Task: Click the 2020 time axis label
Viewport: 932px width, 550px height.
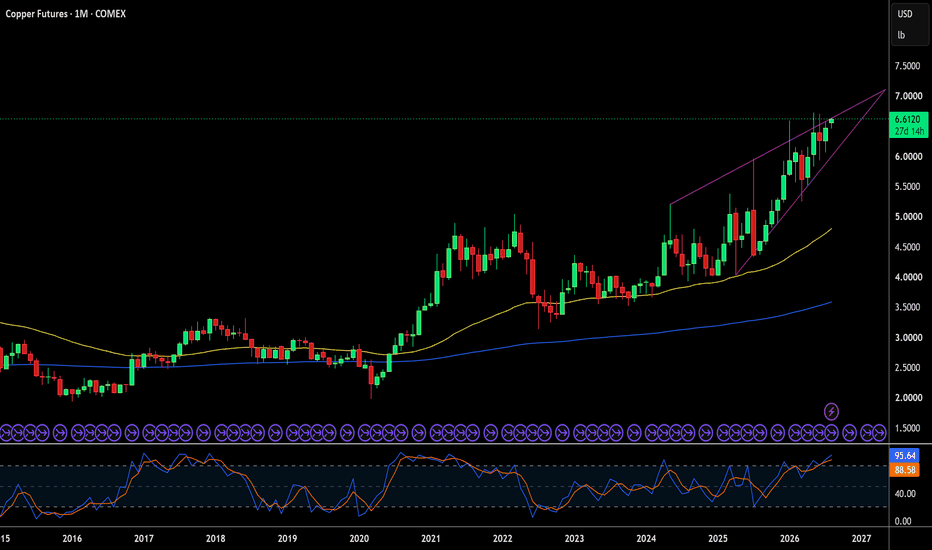Action: pos(359,539)
